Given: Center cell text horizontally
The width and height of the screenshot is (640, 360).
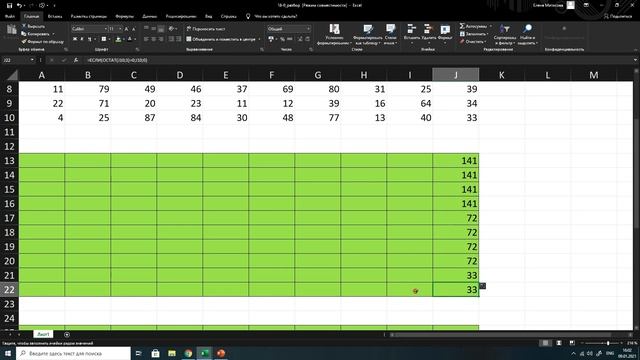Looking at the screenshot, I should pyautogui.click(x=153, y=39).
